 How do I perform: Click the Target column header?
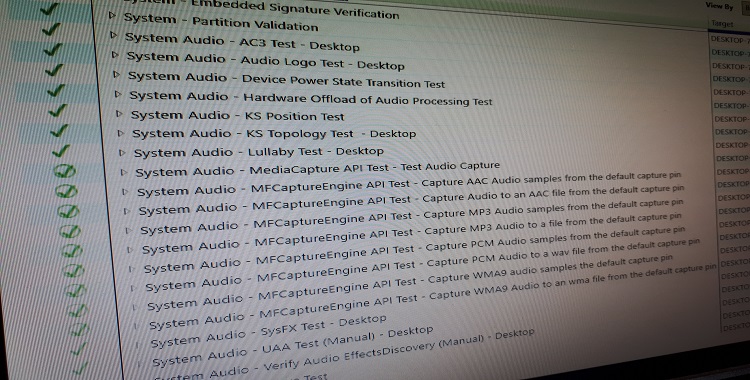tap(722, 23)
